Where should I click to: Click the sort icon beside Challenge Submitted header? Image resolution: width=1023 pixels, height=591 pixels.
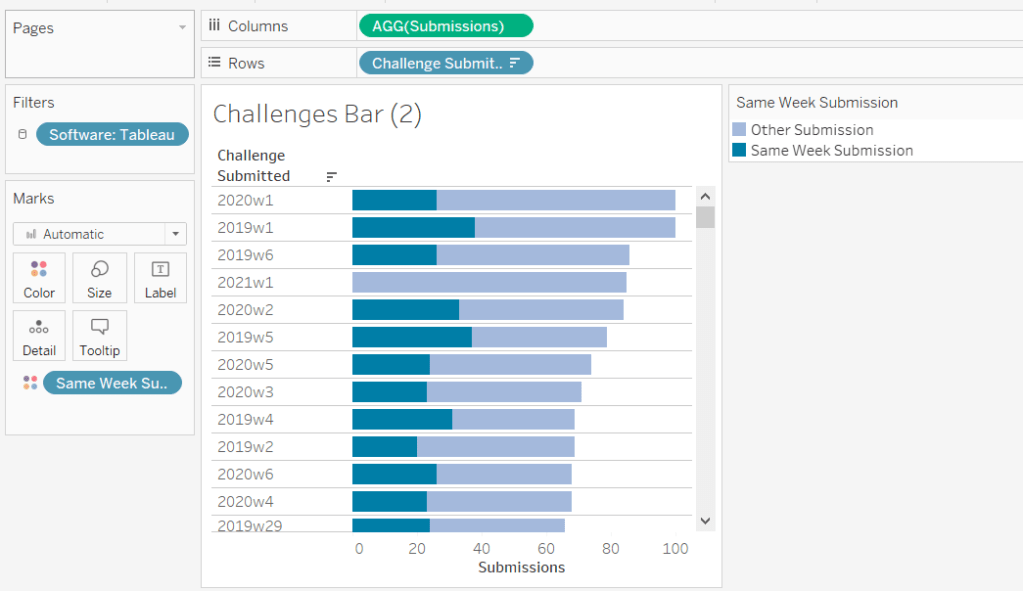coord(331,177)
